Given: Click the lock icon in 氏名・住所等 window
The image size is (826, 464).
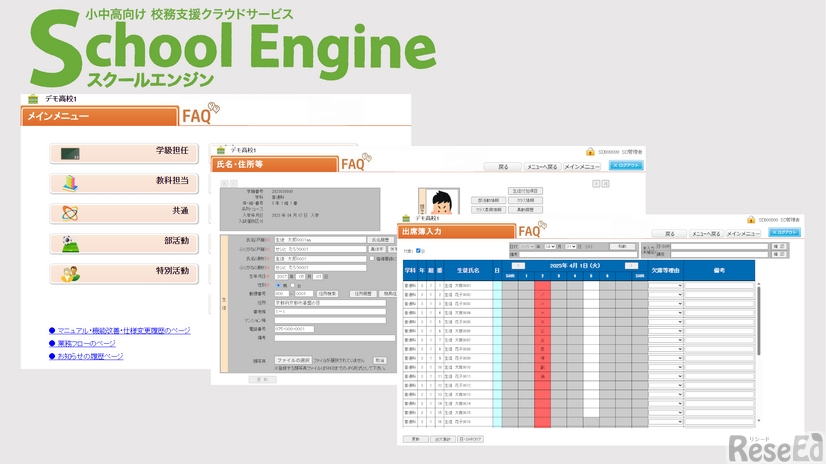Looking at the screenshot, I should click(x=590, y=152).
